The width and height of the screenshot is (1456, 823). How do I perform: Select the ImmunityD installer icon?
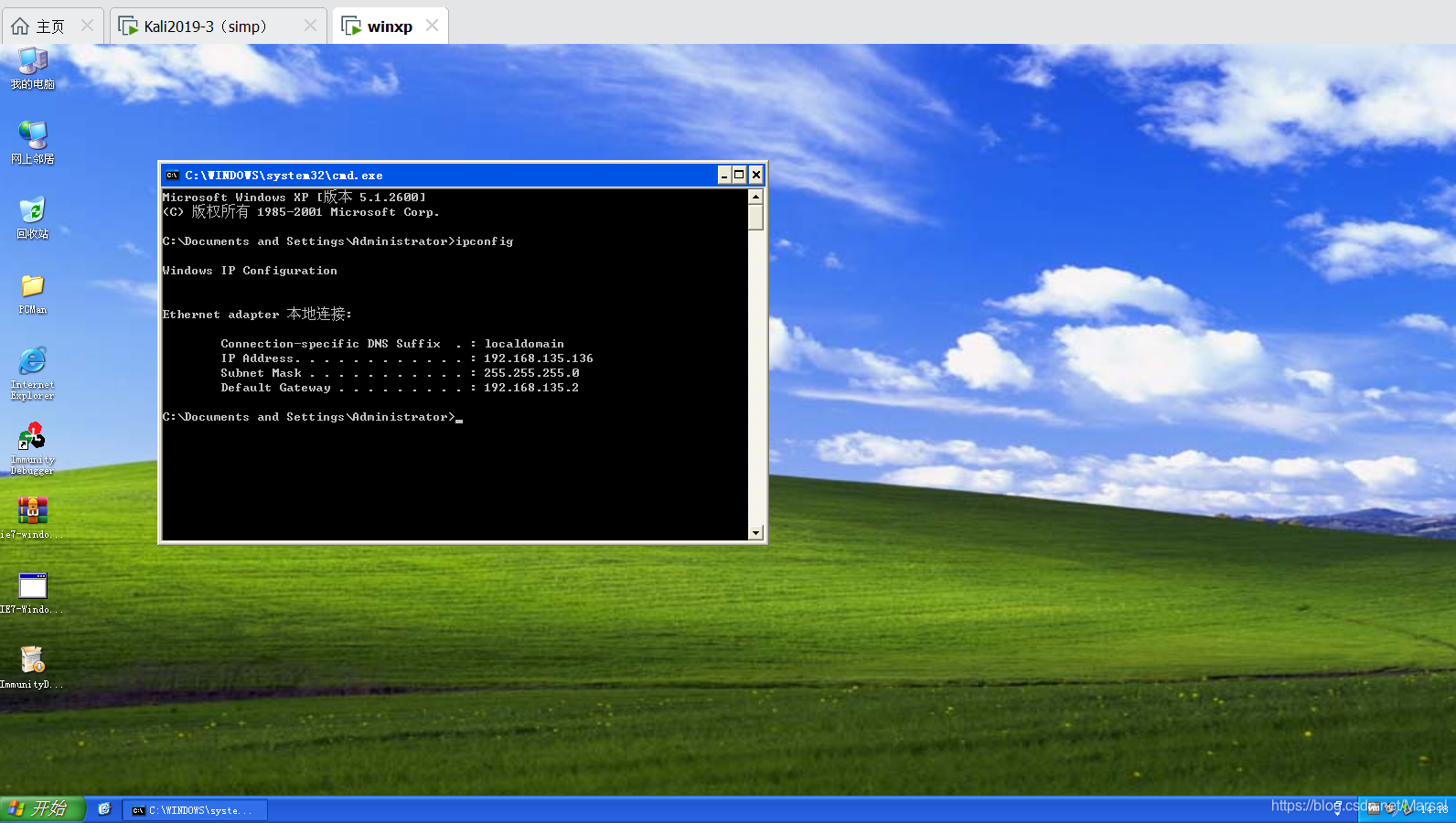[x=33, y=668]
